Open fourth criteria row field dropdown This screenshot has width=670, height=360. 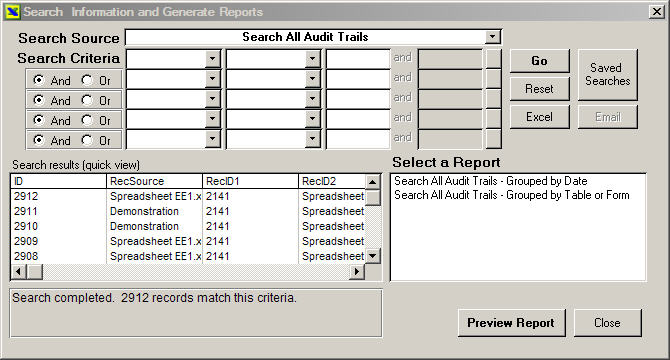[x=212, y=118]
